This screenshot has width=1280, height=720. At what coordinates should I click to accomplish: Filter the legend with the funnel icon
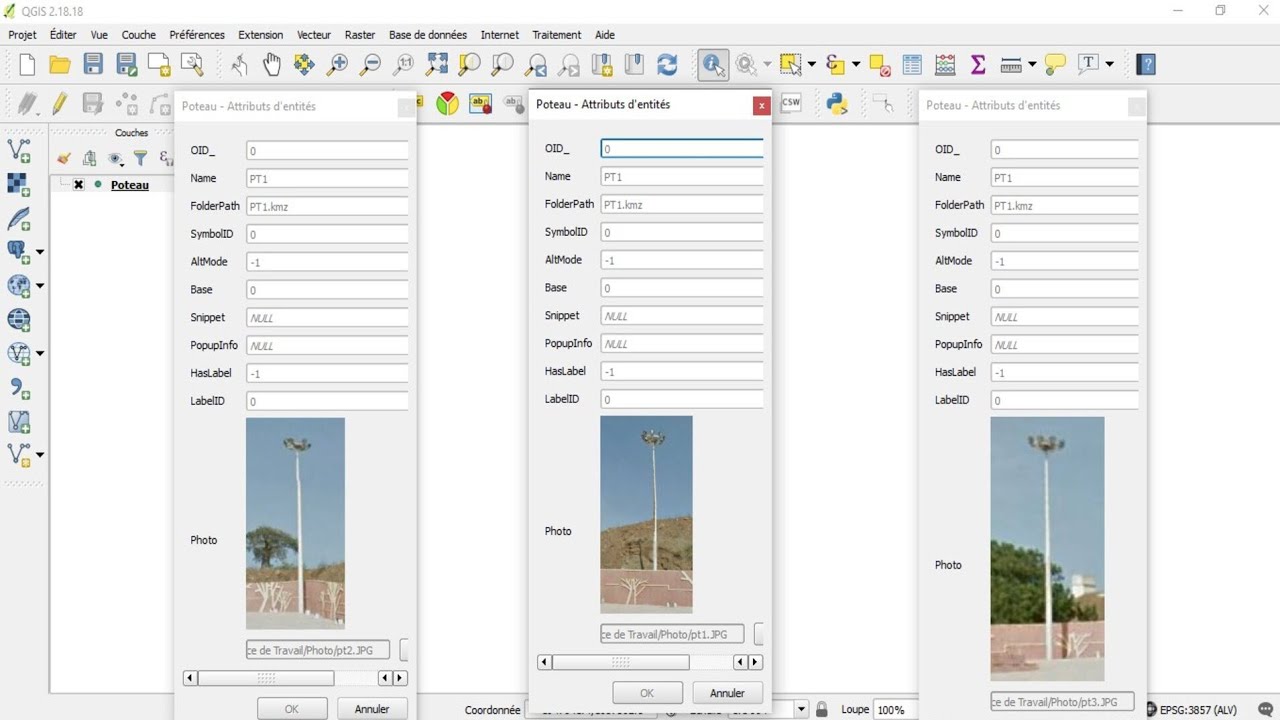pos(140,158)
